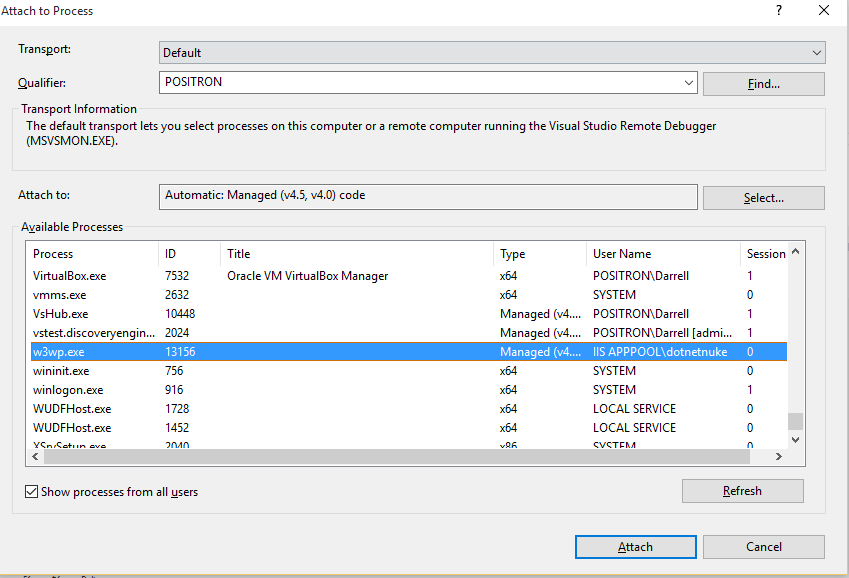The height and width of the screenshot is (578, 849).
Task: Click the Attach button
Action: (x=635, y=547)
